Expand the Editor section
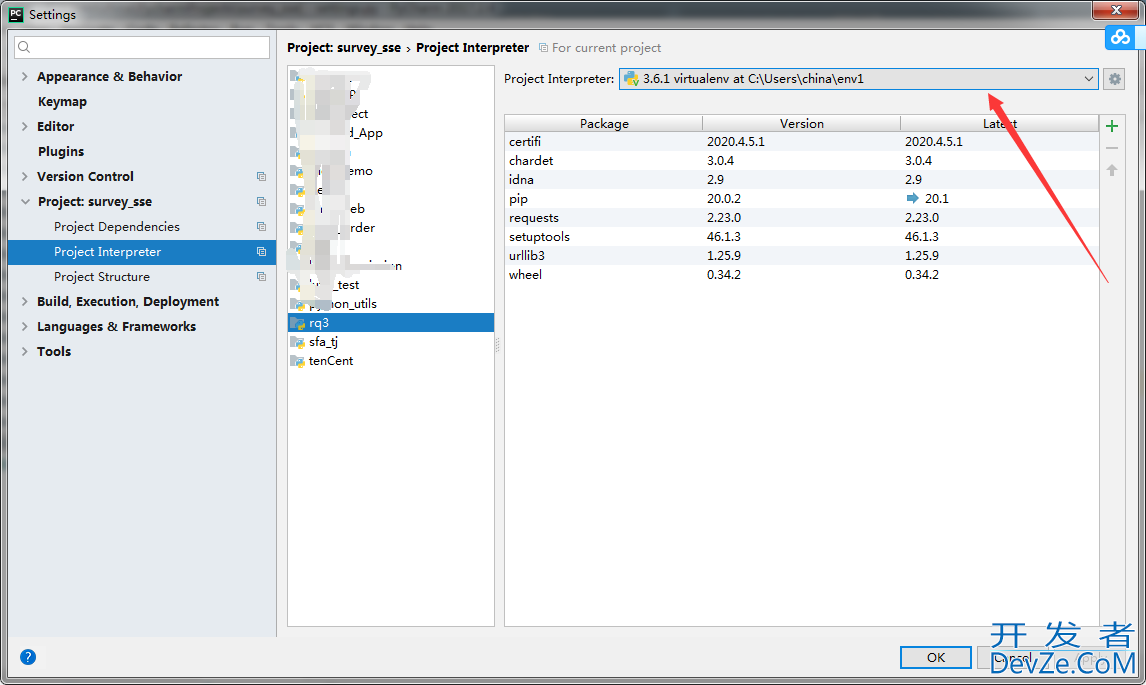 click(x=25, y=126)
